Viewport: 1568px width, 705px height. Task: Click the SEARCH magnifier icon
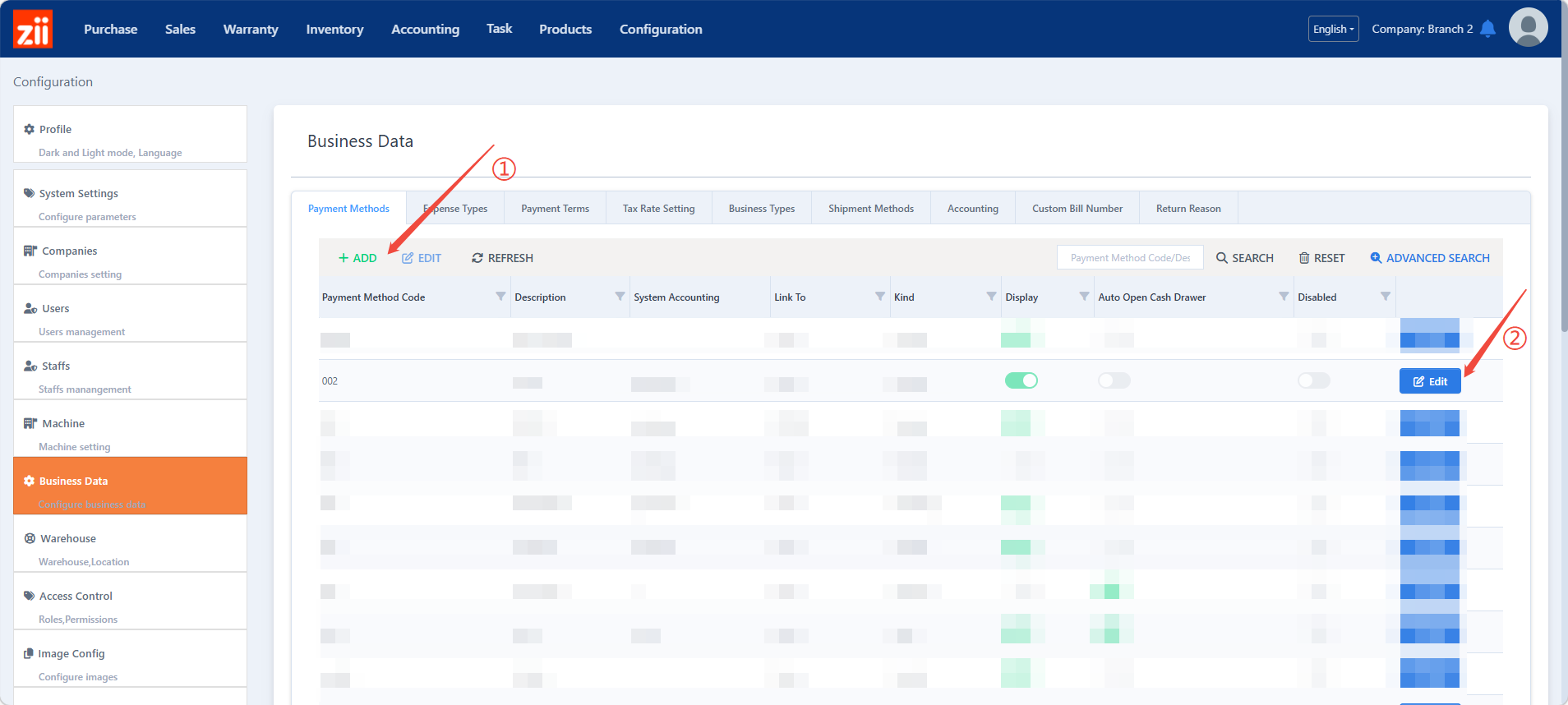tap(1222, 258)
